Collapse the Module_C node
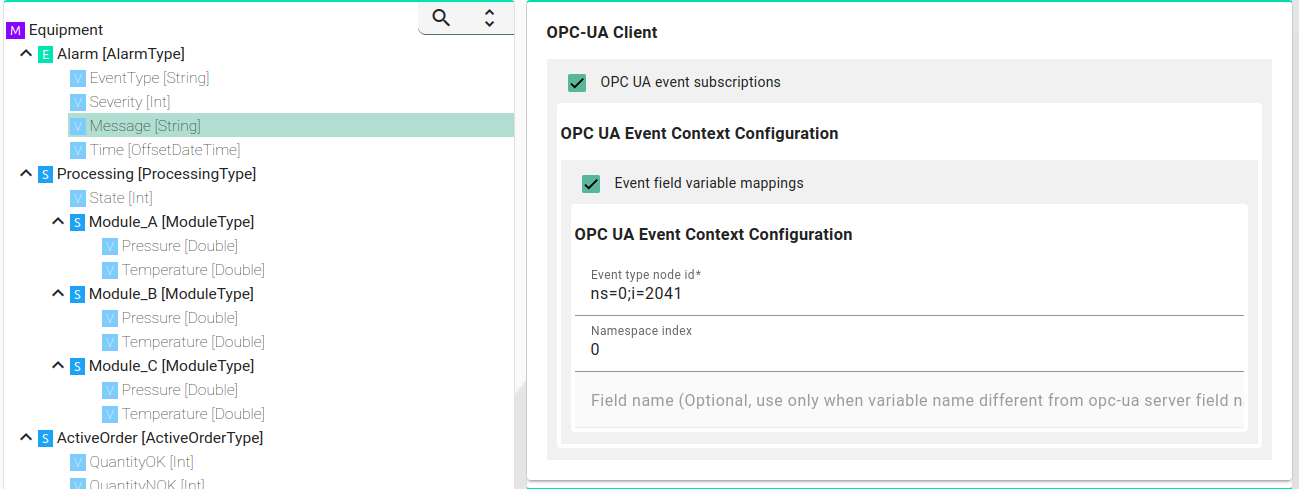This screenshot has width=1299, height=489. (x=58, y=366)
